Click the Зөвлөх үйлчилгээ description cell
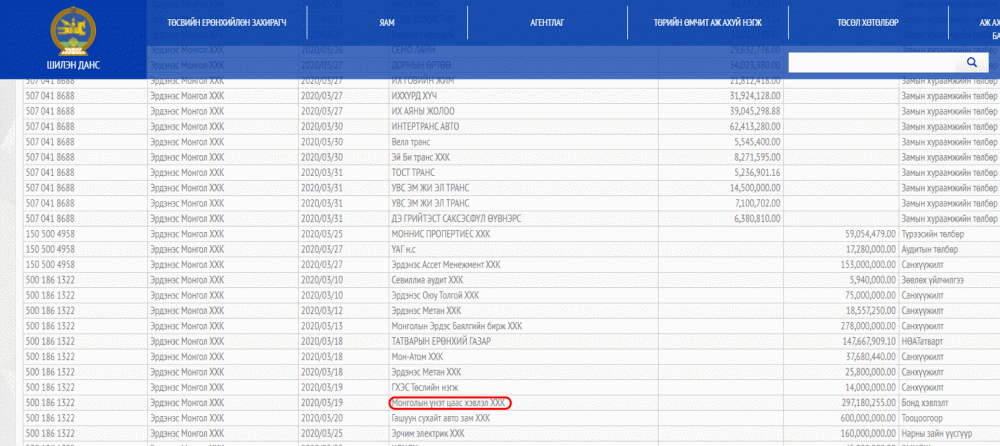 tap(950, 280)
